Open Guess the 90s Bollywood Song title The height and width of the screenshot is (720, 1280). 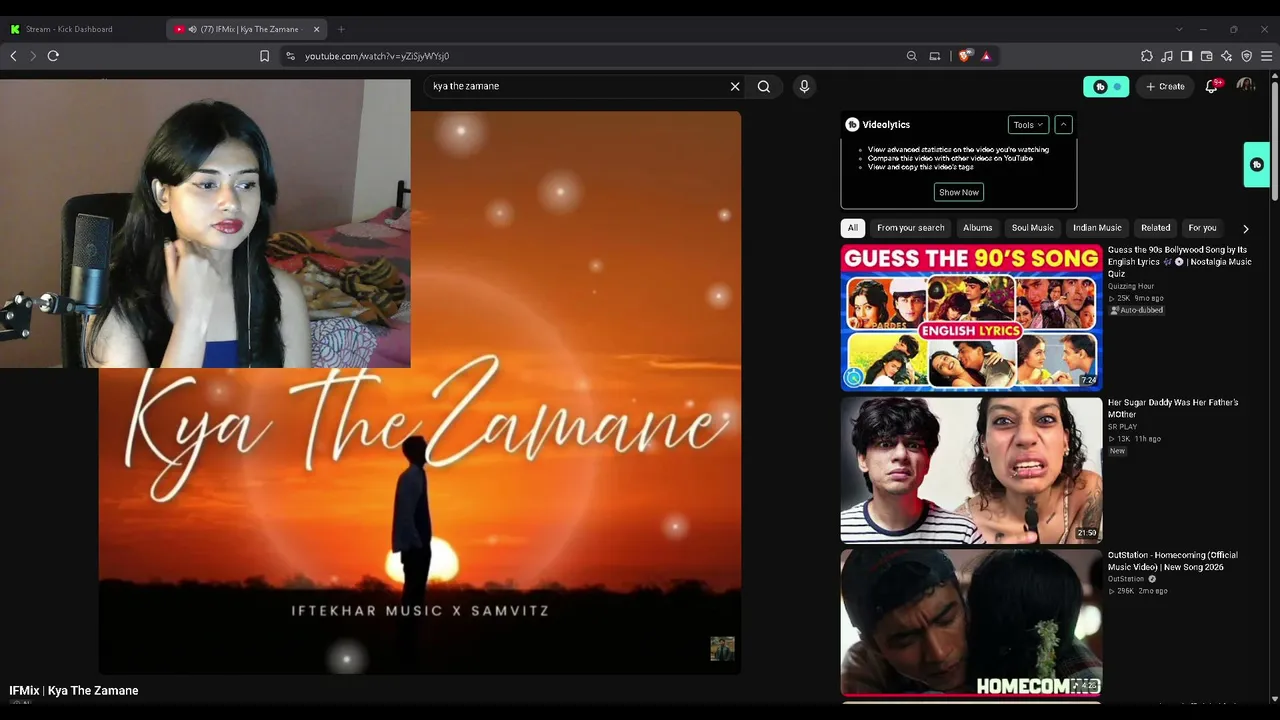[1180, 262]
